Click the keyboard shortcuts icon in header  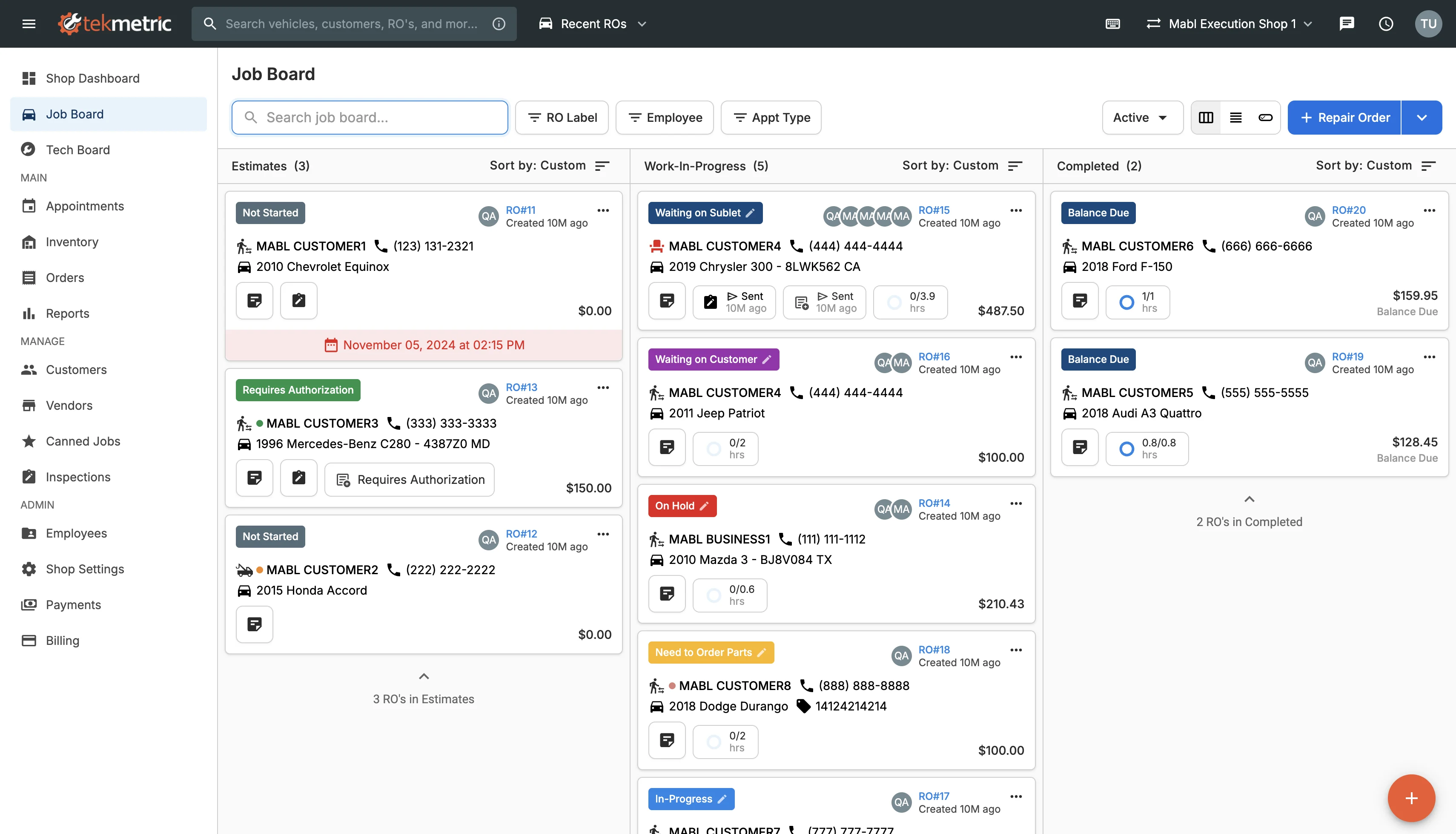pyautogui.click(x=1112, y=23)
